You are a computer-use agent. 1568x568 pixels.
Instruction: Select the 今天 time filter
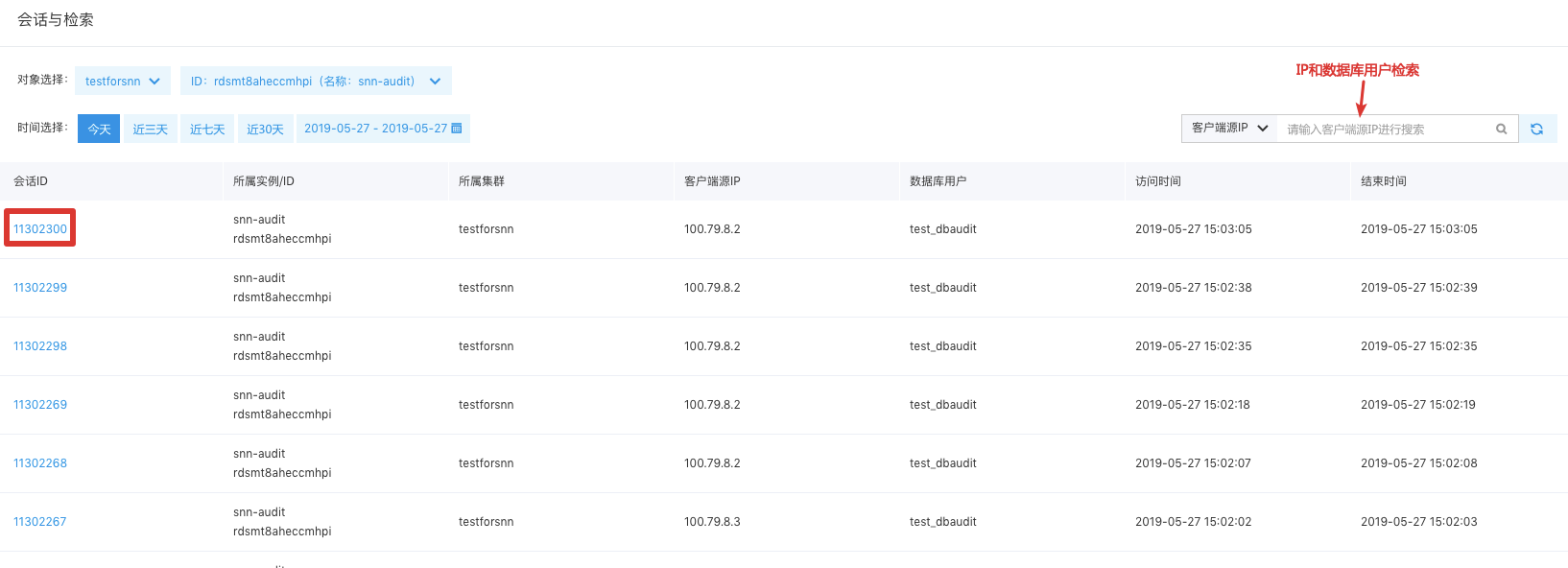coord(99,129)
